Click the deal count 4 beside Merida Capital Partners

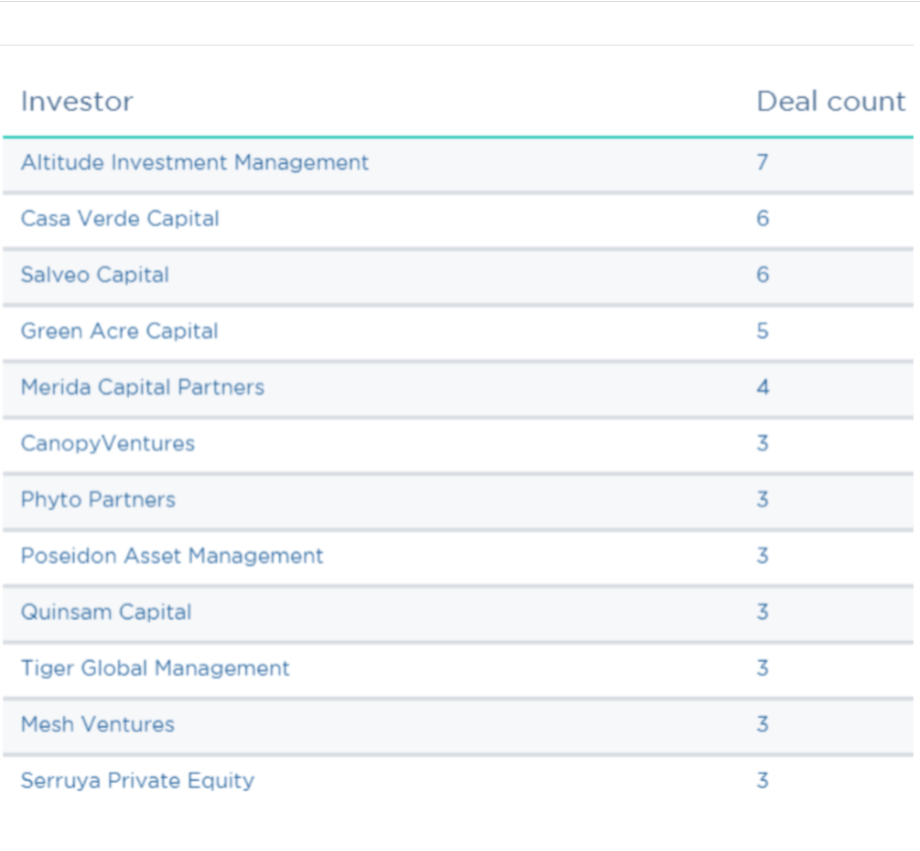pyautogui.click(x=761, y=387)
